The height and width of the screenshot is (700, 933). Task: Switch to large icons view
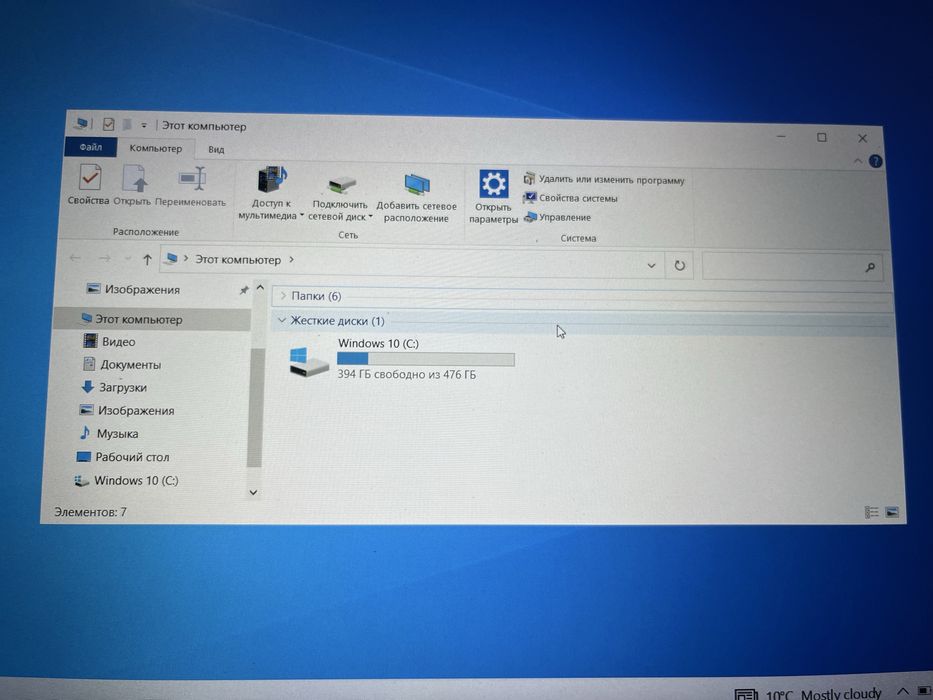[x=892, y=512]
